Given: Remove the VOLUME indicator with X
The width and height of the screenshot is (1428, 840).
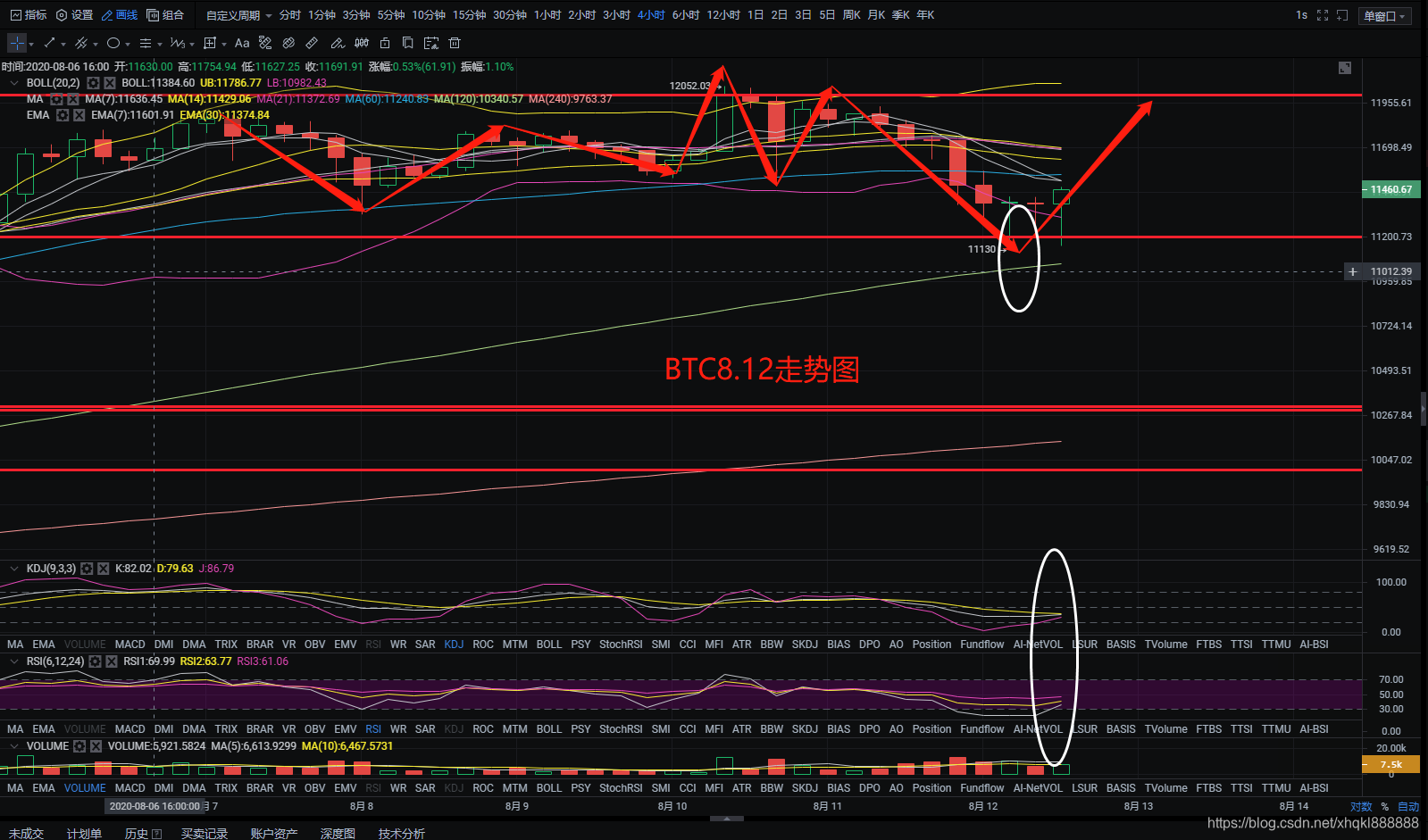Looking at the screenshot, I should coord(96,746).
